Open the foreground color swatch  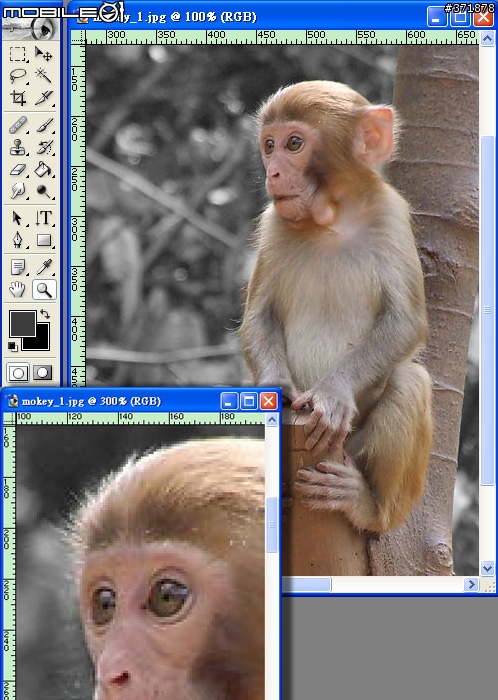point(22,324)
